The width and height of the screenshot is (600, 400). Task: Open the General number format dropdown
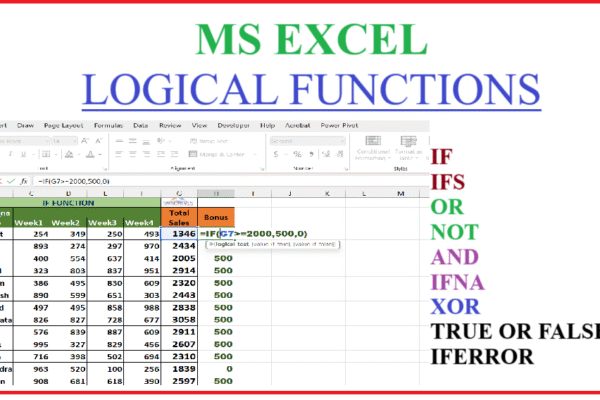point(307,141)
